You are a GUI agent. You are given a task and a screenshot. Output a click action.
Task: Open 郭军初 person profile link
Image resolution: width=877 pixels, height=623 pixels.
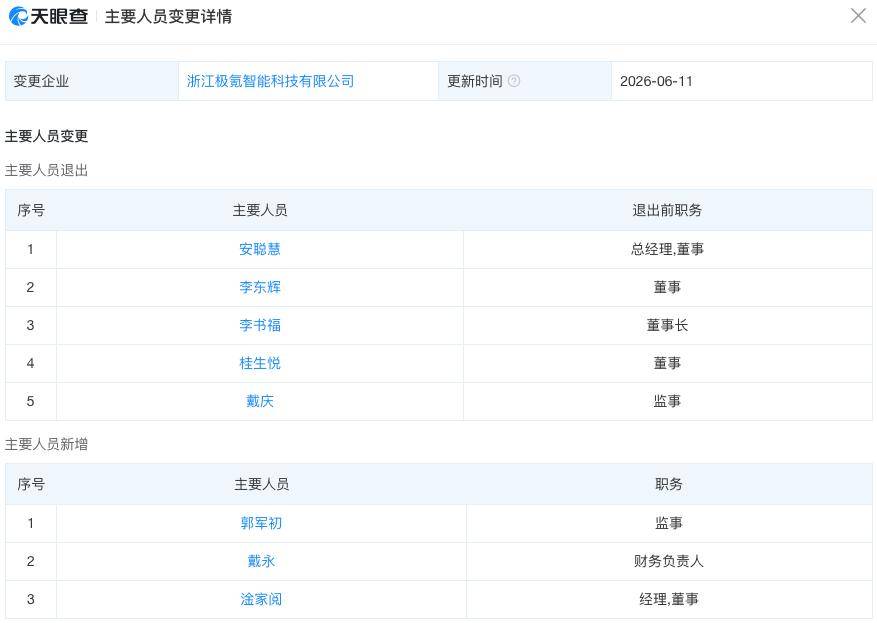261,523
